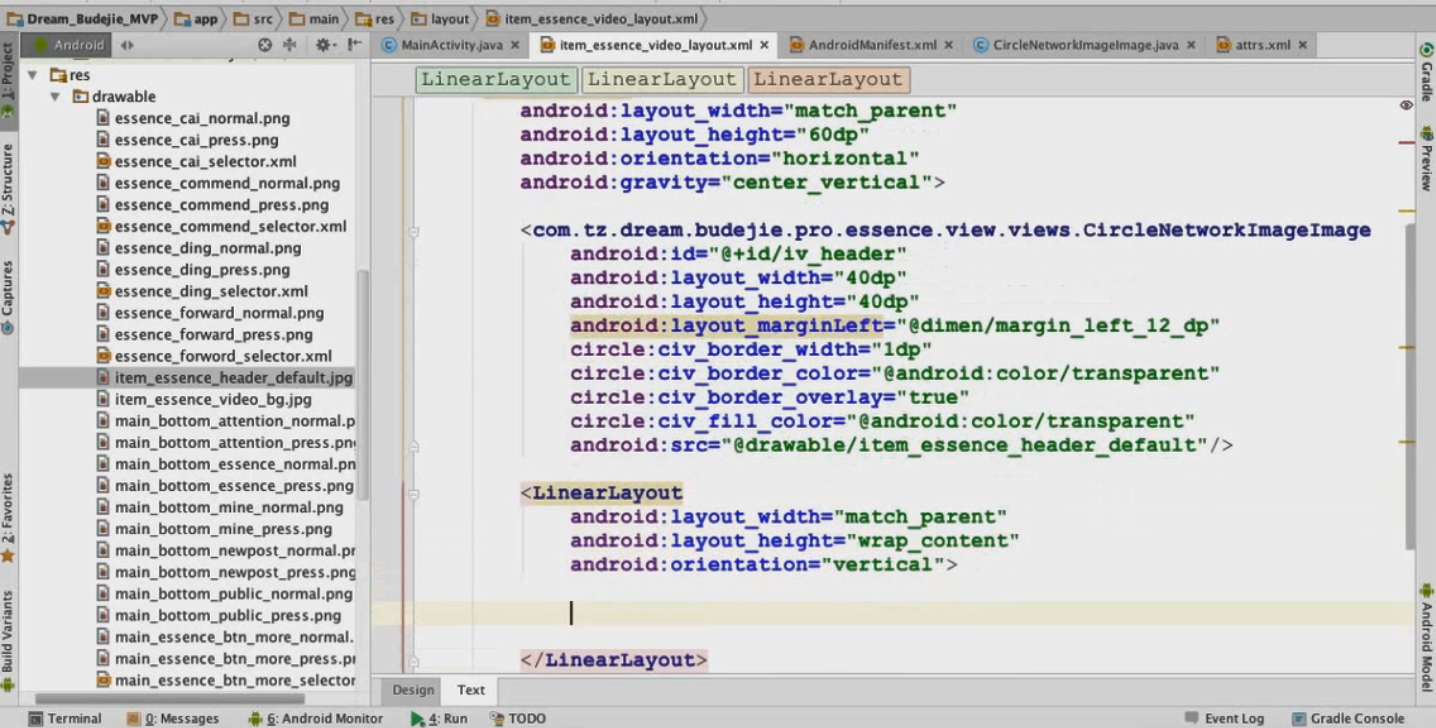The image size is (1436, 728).
Task: Collapse the drawable folder
Action: (x=54, y=97)
